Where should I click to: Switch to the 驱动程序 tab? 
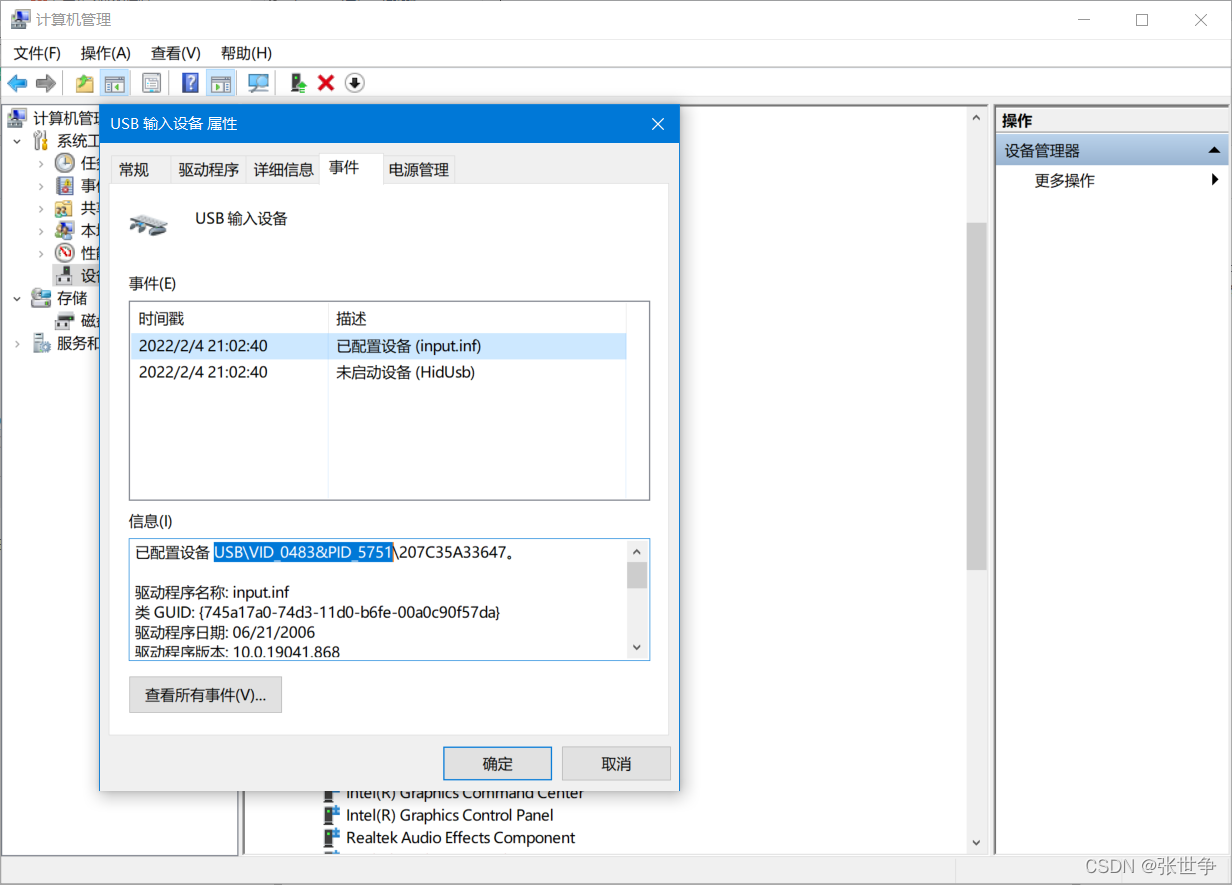point(209,170)
